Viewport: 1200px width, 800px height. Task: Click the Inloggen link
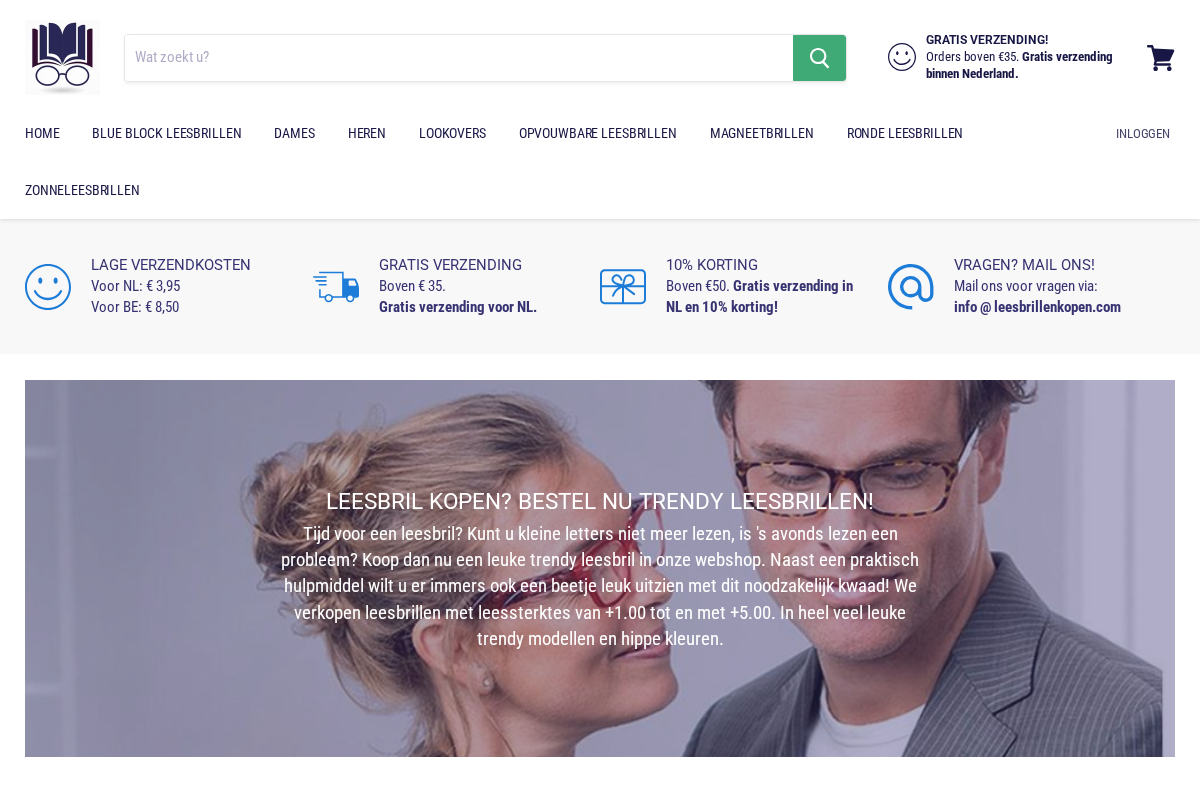(1143, 133)
